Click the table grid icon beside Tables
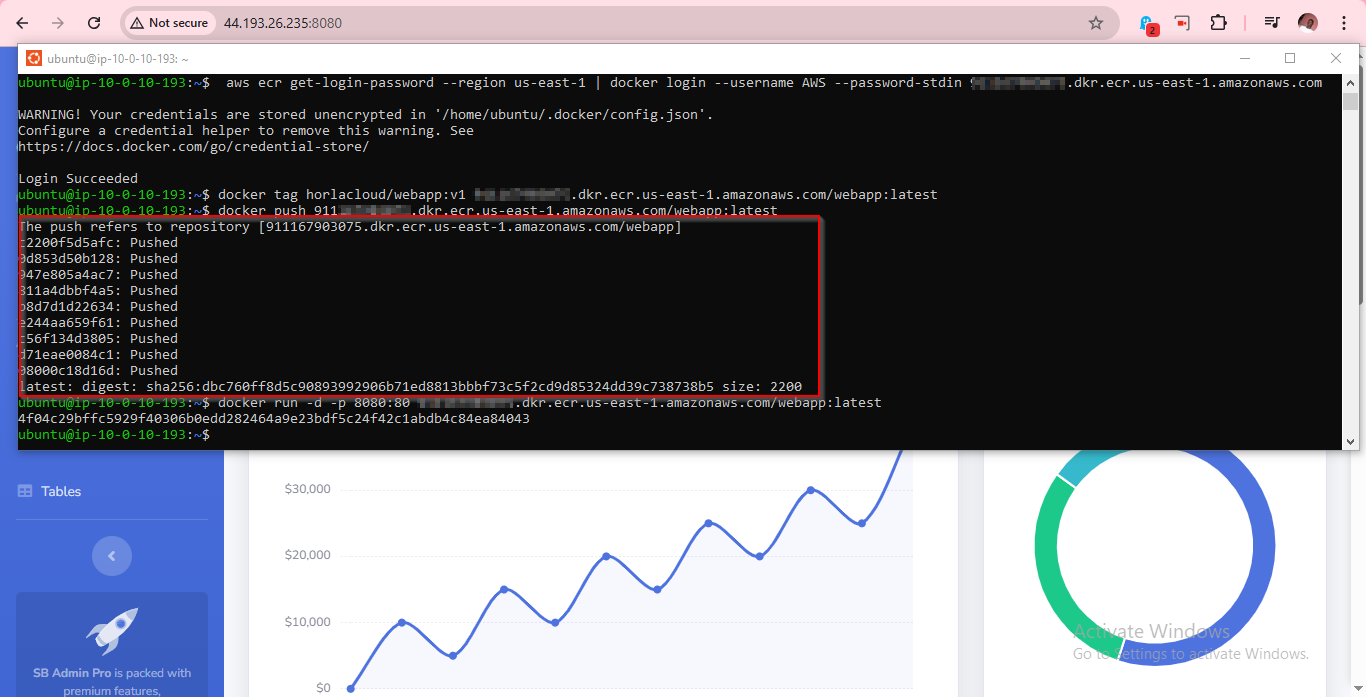 pos(25,491)
